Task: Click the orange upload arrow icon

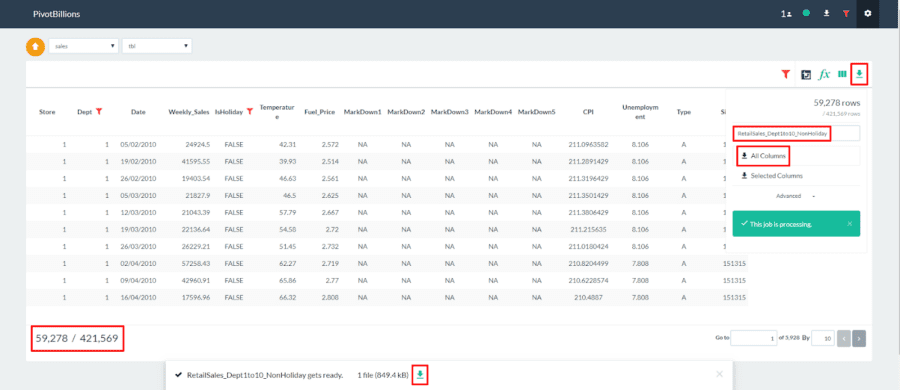Action: [35, 47]
